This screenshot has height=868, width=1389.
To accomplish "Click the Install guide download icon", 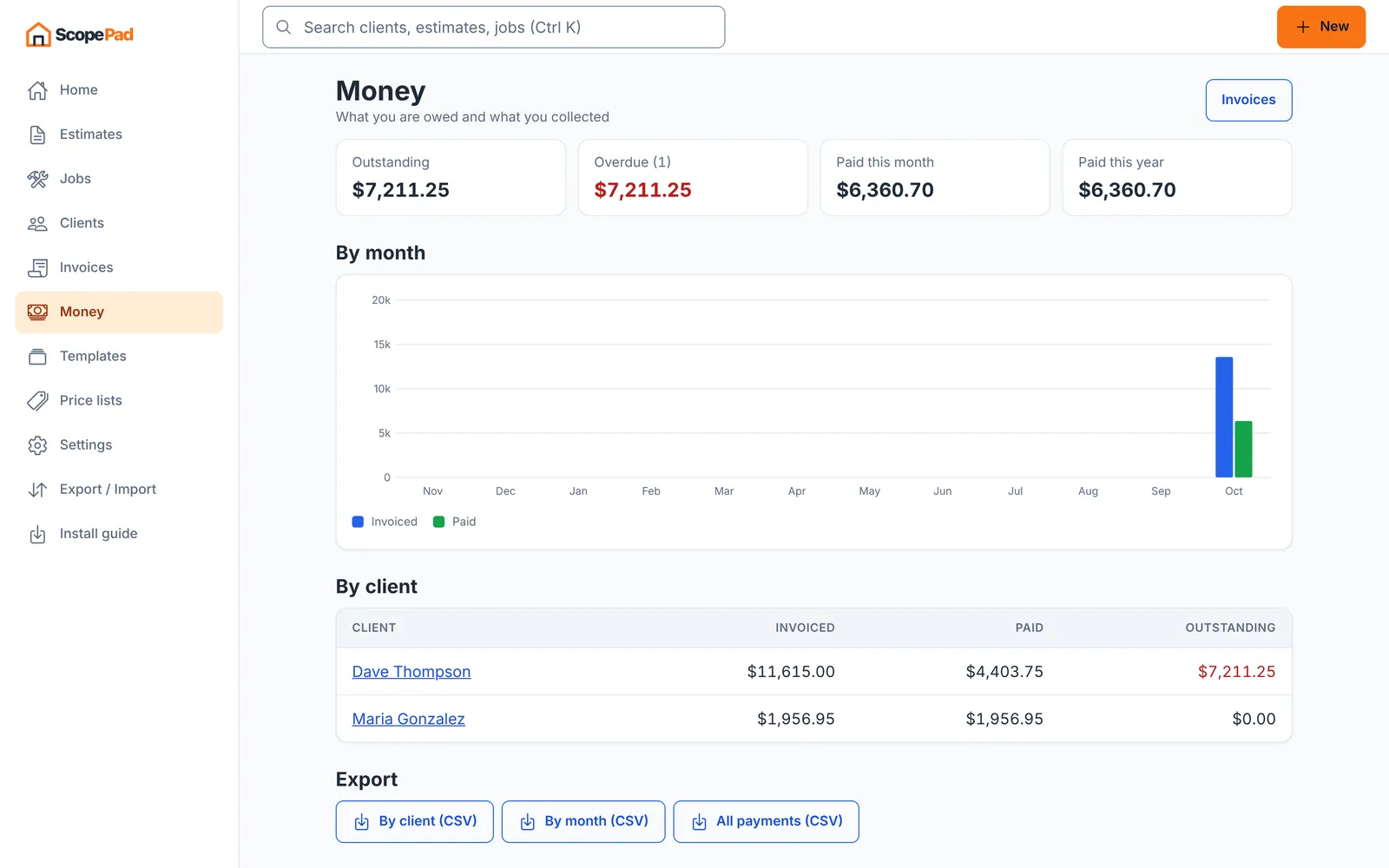I will pos(37,534).
